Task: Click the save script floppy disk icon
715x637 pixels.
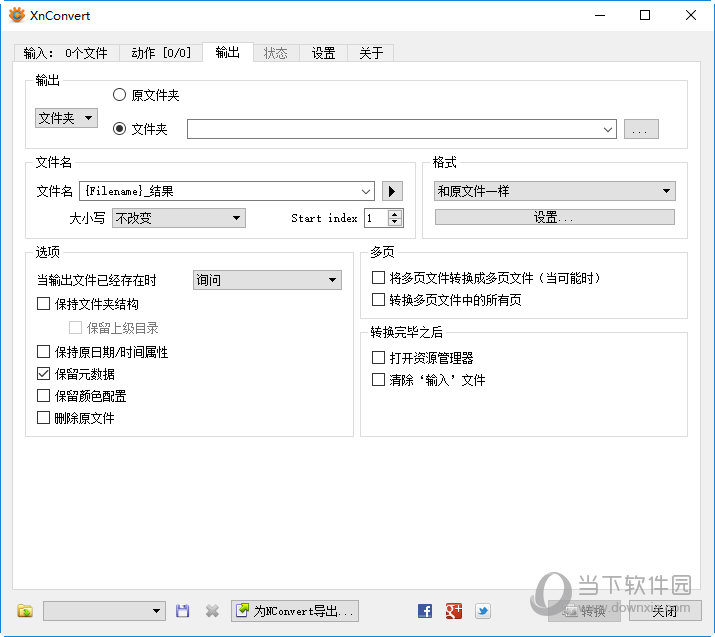Action: point(182,611)
